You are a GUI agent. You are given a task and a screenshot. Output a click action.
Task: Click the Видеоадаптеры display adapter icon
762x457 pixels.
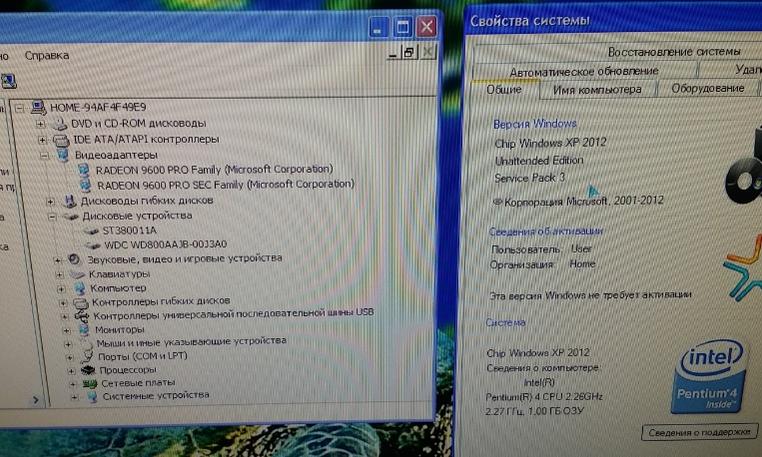[63, 155]
